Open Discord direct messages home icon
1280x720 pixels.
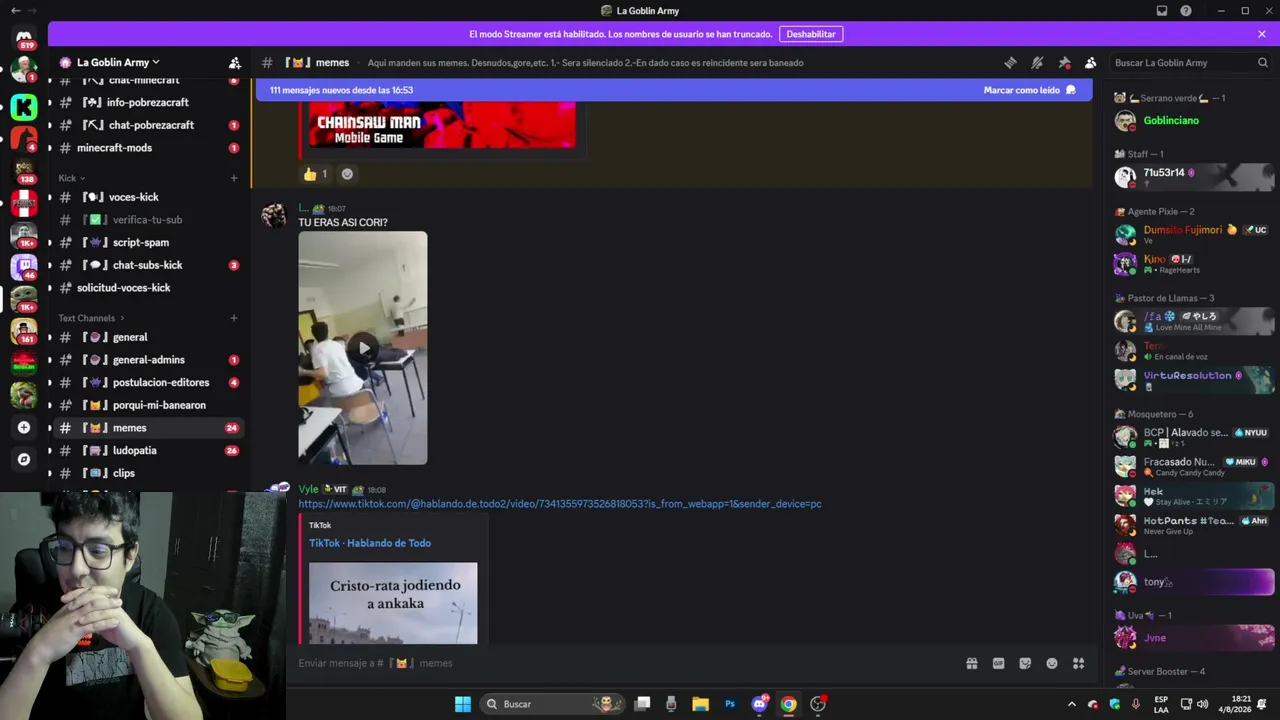24,36
